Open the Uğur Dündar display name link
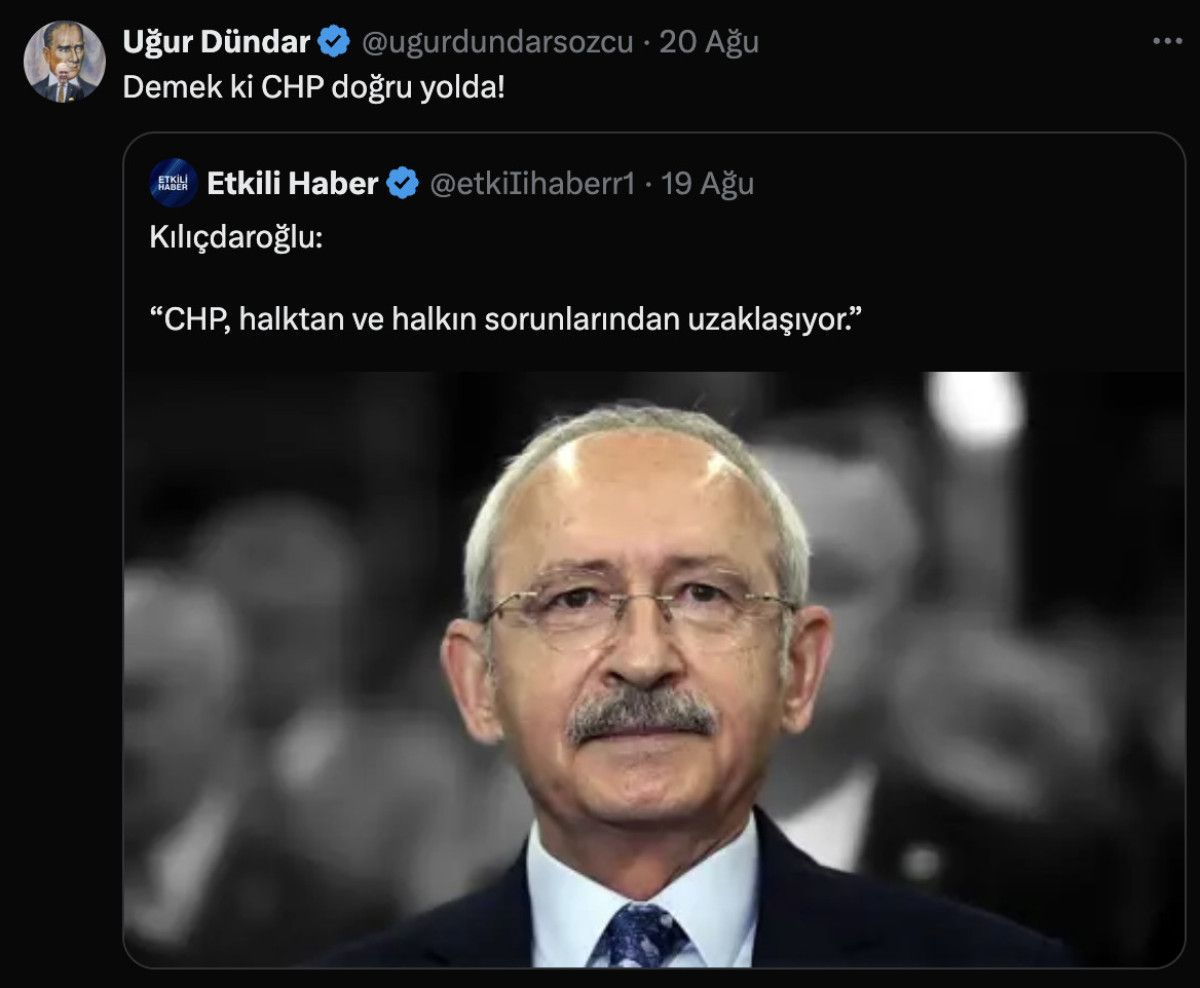 (217, 42)
